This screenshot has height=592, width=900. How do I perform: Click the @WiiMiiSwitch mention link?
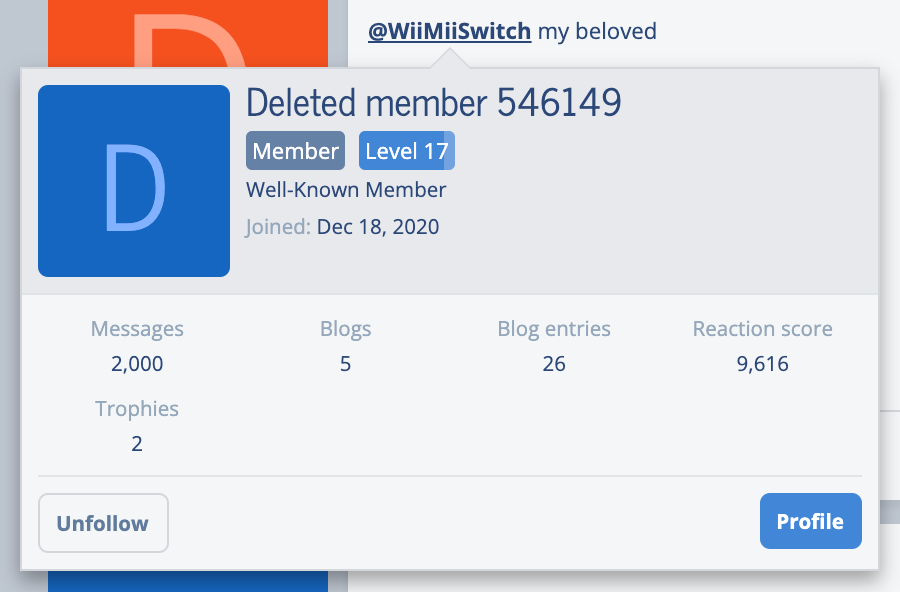(449, 32)
